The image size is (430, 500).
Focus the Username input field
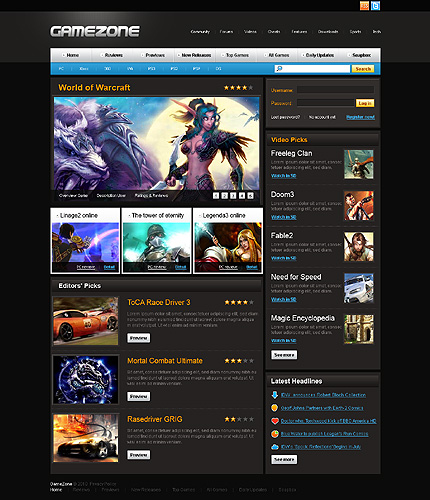click(x=335, y=90)
